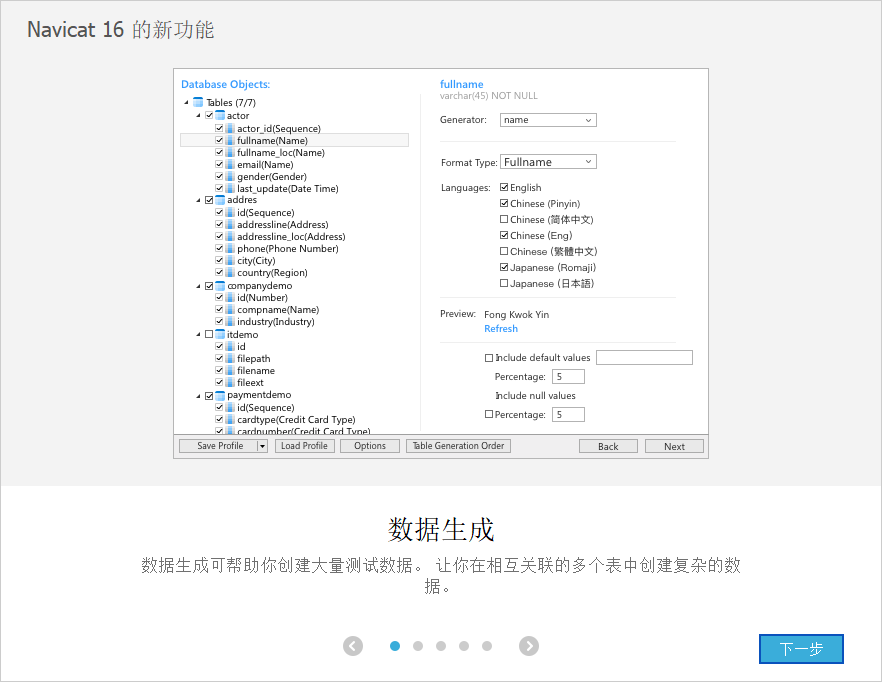This screenshot has height=682, width=882.
Task: Click the itdemo table icon
Action: click(x=220, y=334)
